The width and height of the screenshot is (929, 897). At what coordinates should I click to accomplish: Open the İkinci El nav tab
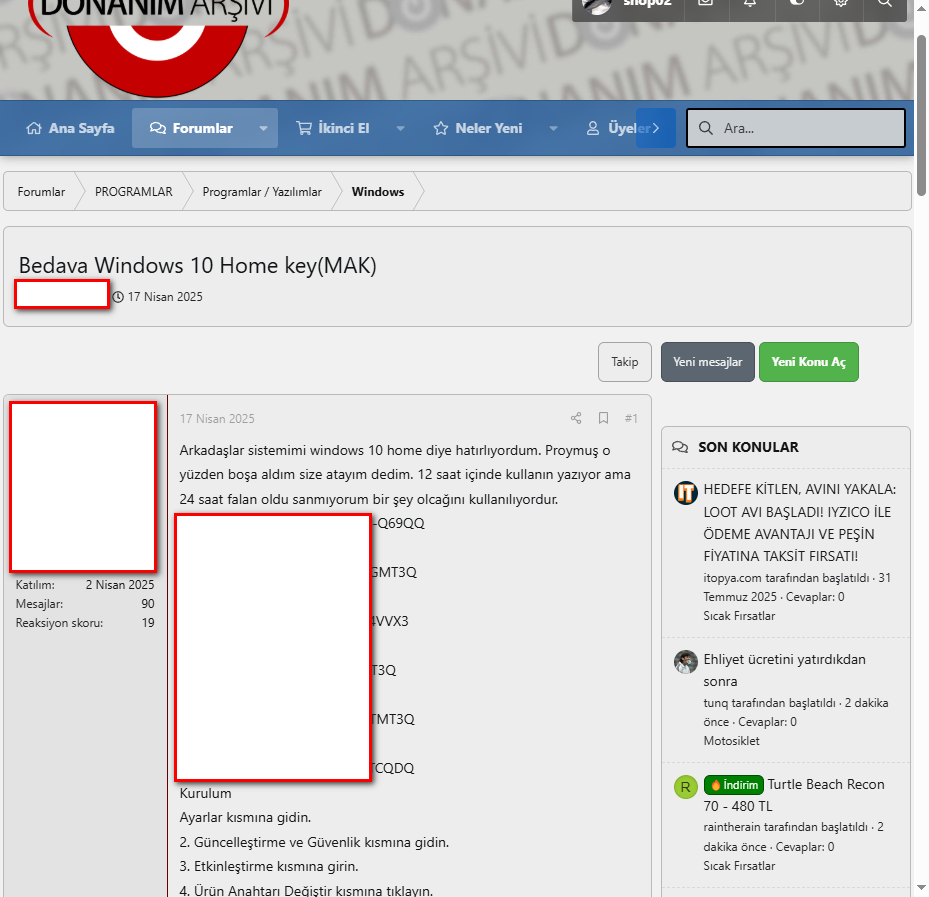[332, 128]
